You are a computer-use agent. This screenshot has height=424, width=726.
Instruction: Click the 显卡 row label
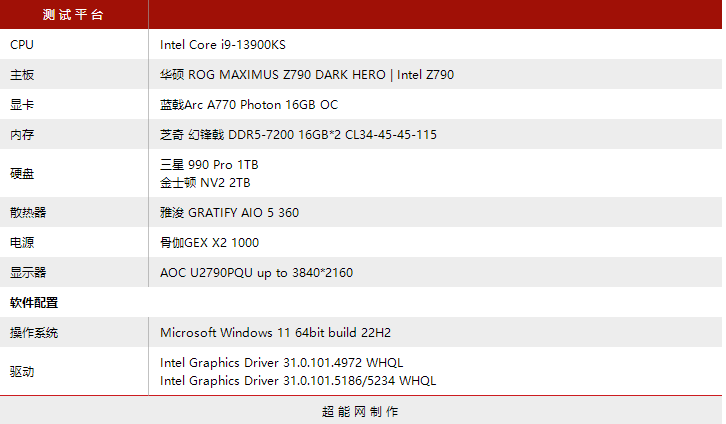22,104
